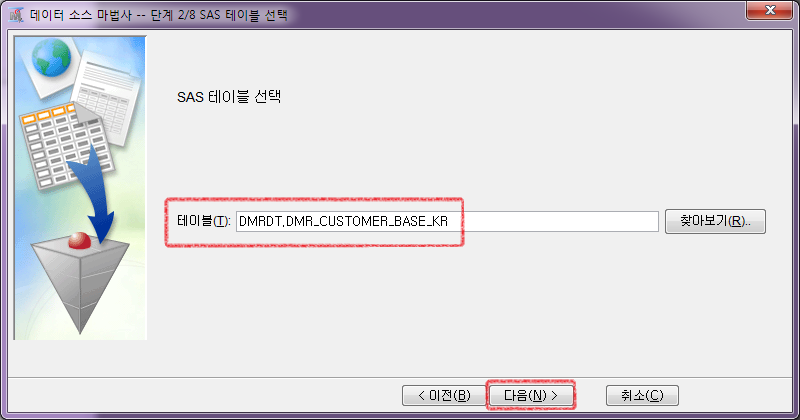Close the wizard window
Viewport: 800px width, 420px height.
point(770,10)
